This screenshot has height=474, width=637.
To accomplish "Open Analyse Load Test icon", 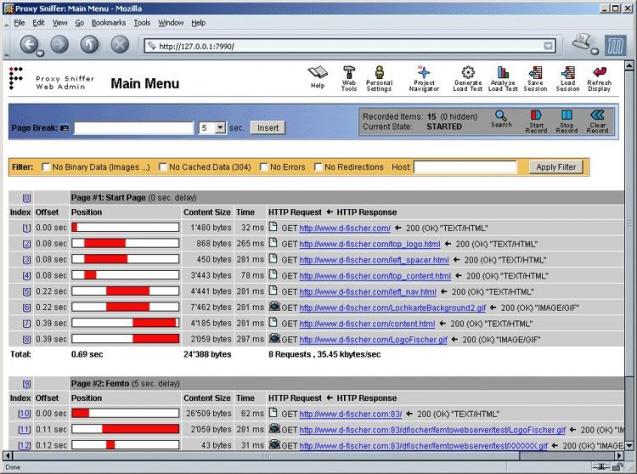I will tap(503, 72).
